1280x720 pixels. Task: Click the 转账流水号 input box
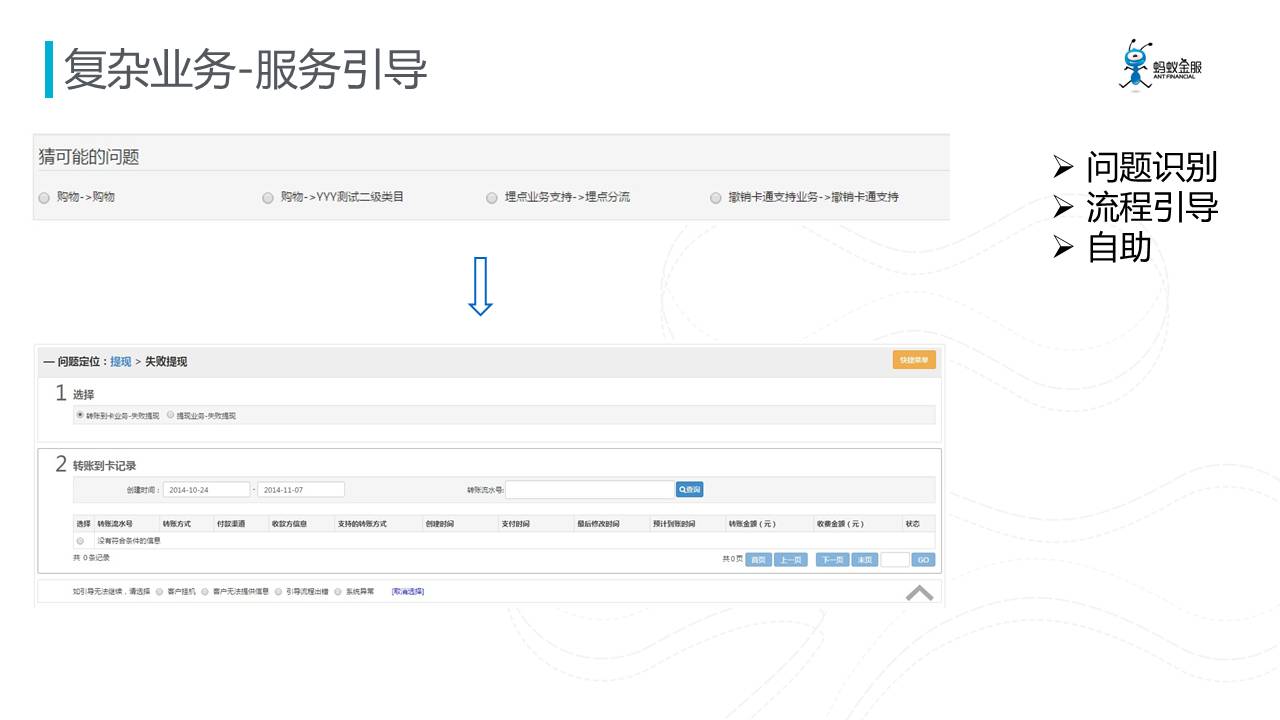[x=590, y=490]
